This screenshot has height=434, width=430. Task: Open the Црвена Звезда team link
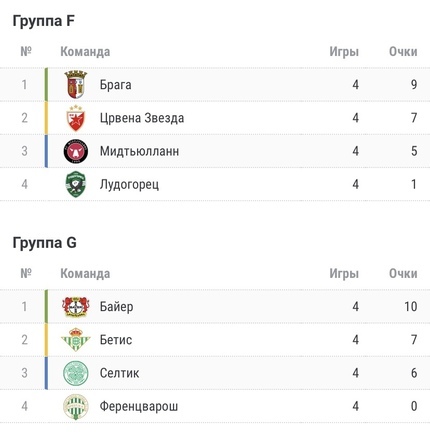click(x=142, y=118)
